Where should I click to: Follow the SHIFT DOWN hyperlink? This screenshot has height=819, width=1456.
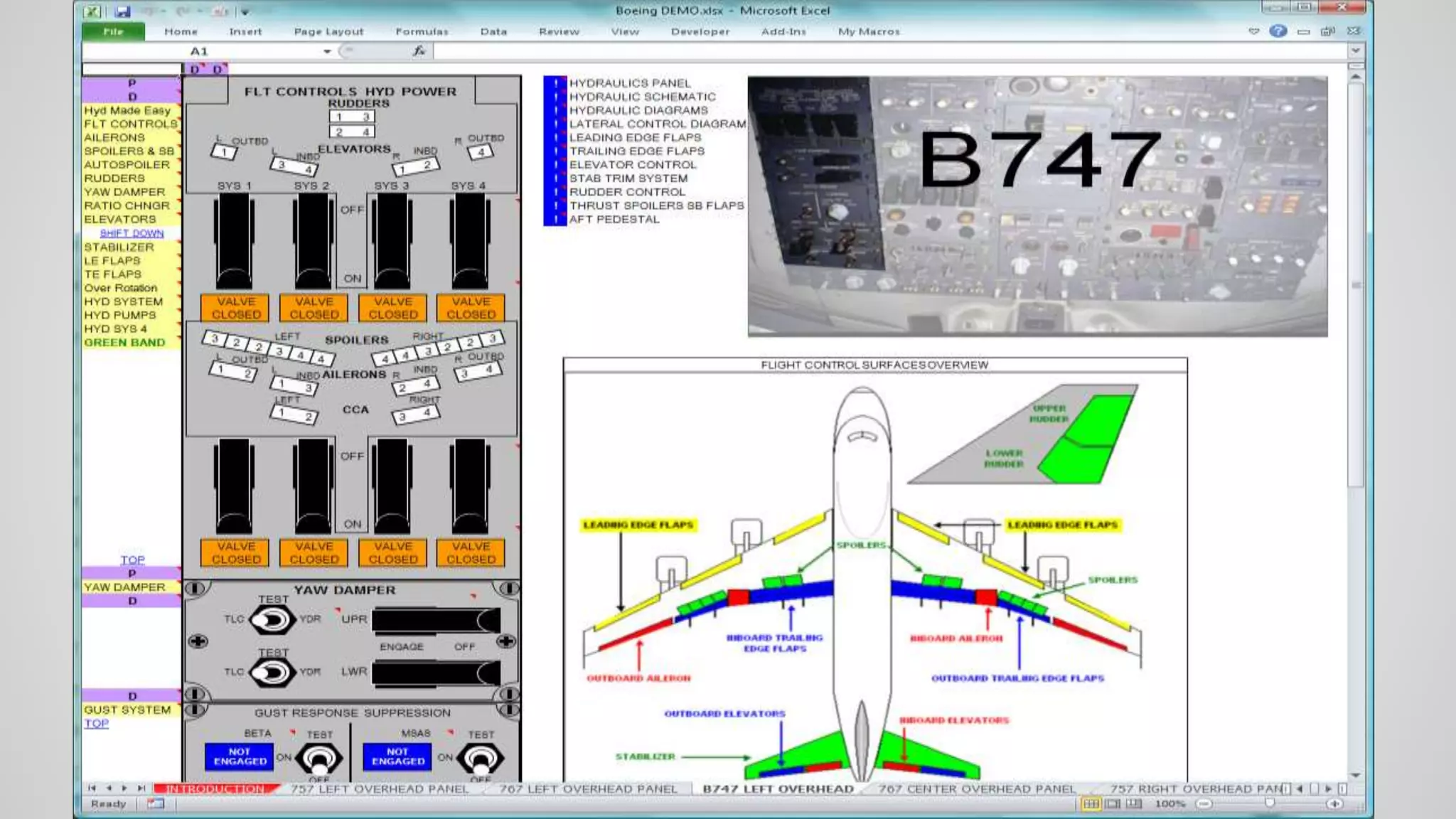(x=132, y=233)
